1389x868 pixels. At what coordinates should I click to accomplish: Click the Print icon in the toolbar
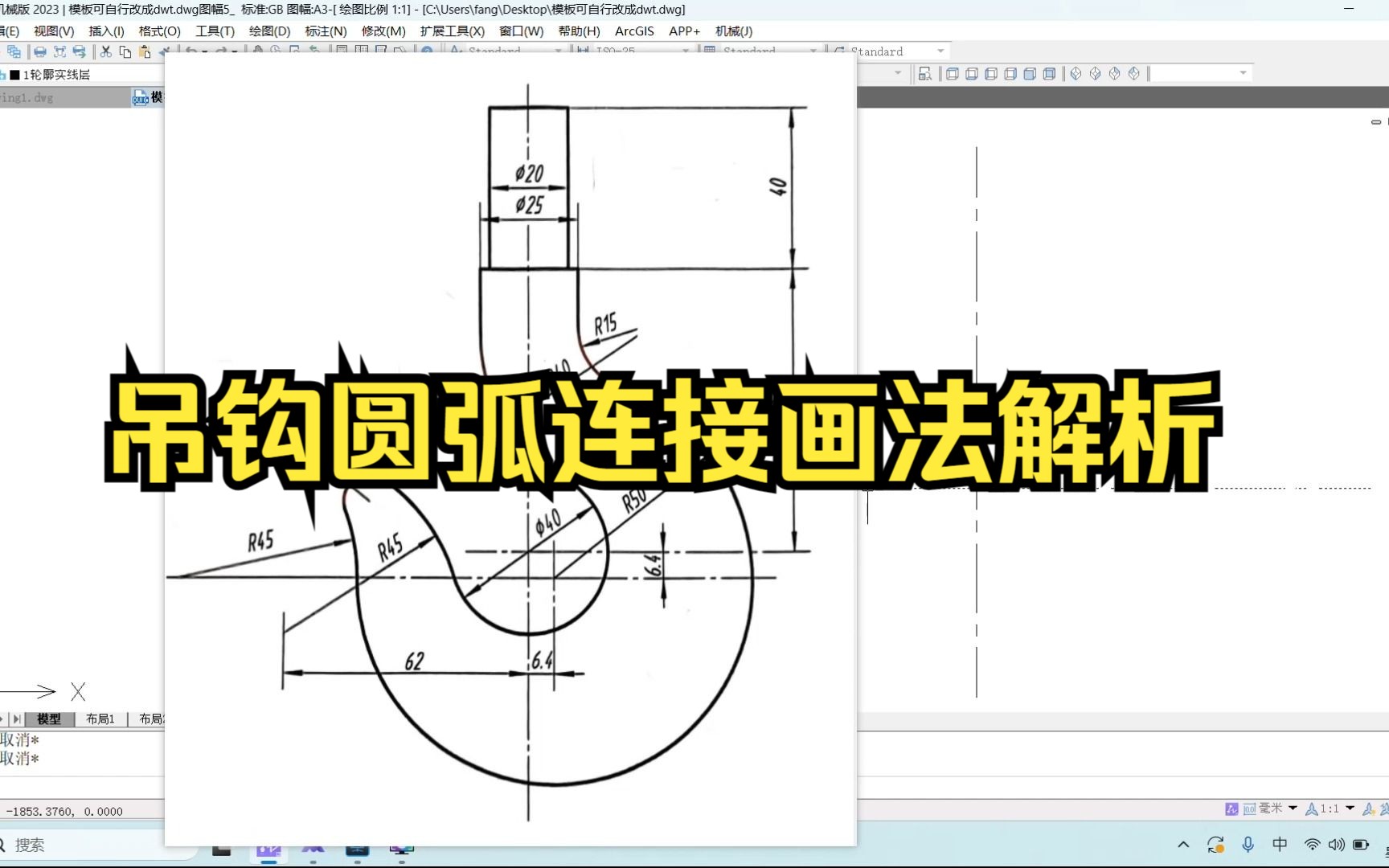(x=40, y=51)
